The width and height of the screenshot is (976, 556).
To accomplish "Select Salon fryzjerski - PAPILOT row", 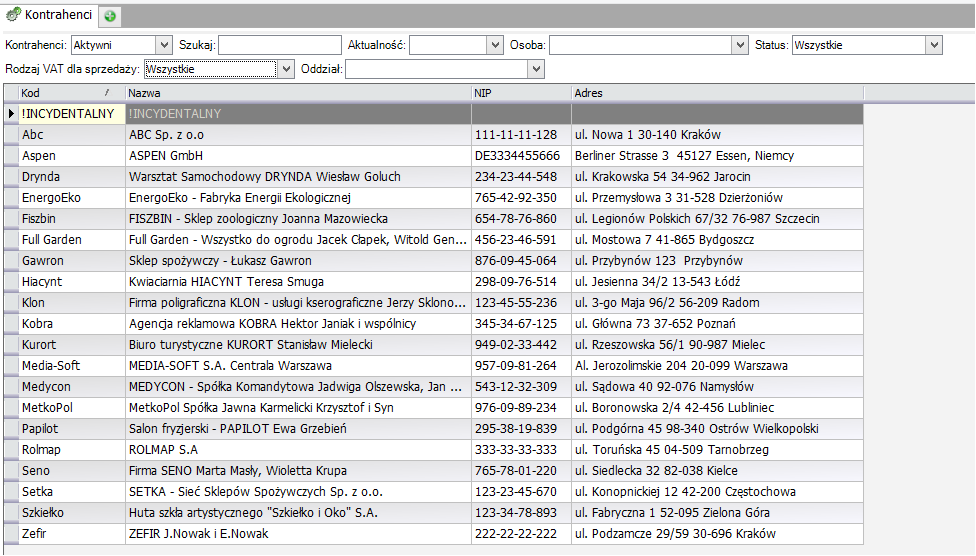I will [x=433, y=429].
